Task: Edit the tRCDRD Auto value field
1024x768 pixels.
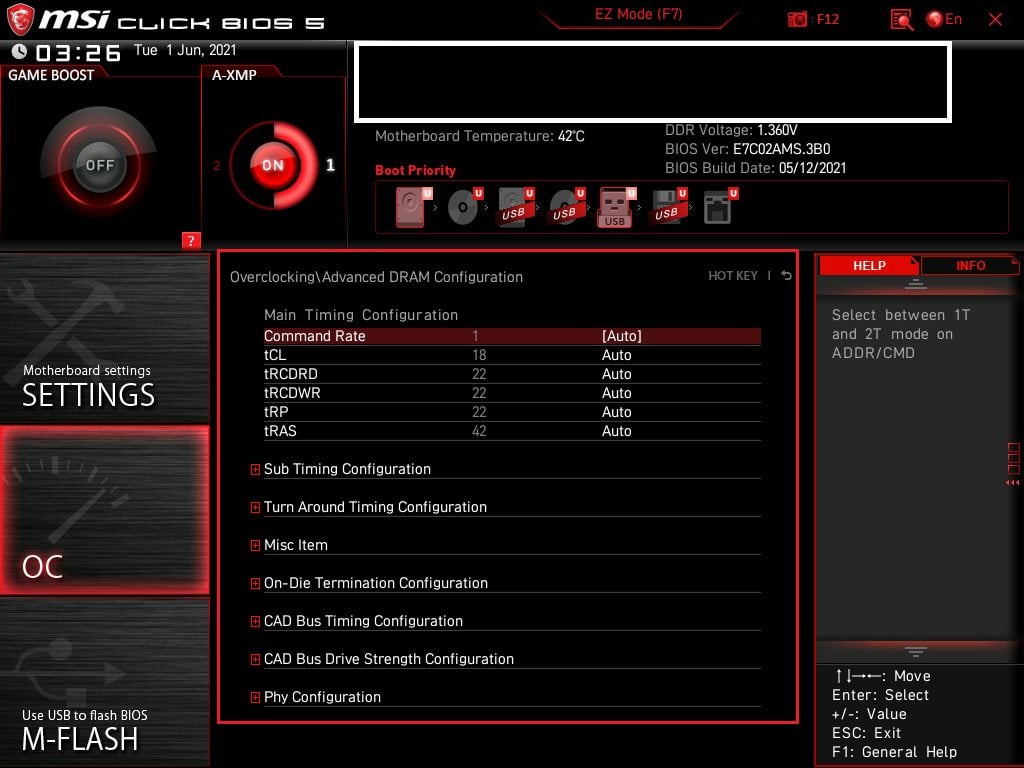Action: pyautogui.click(x=616, y=374)
